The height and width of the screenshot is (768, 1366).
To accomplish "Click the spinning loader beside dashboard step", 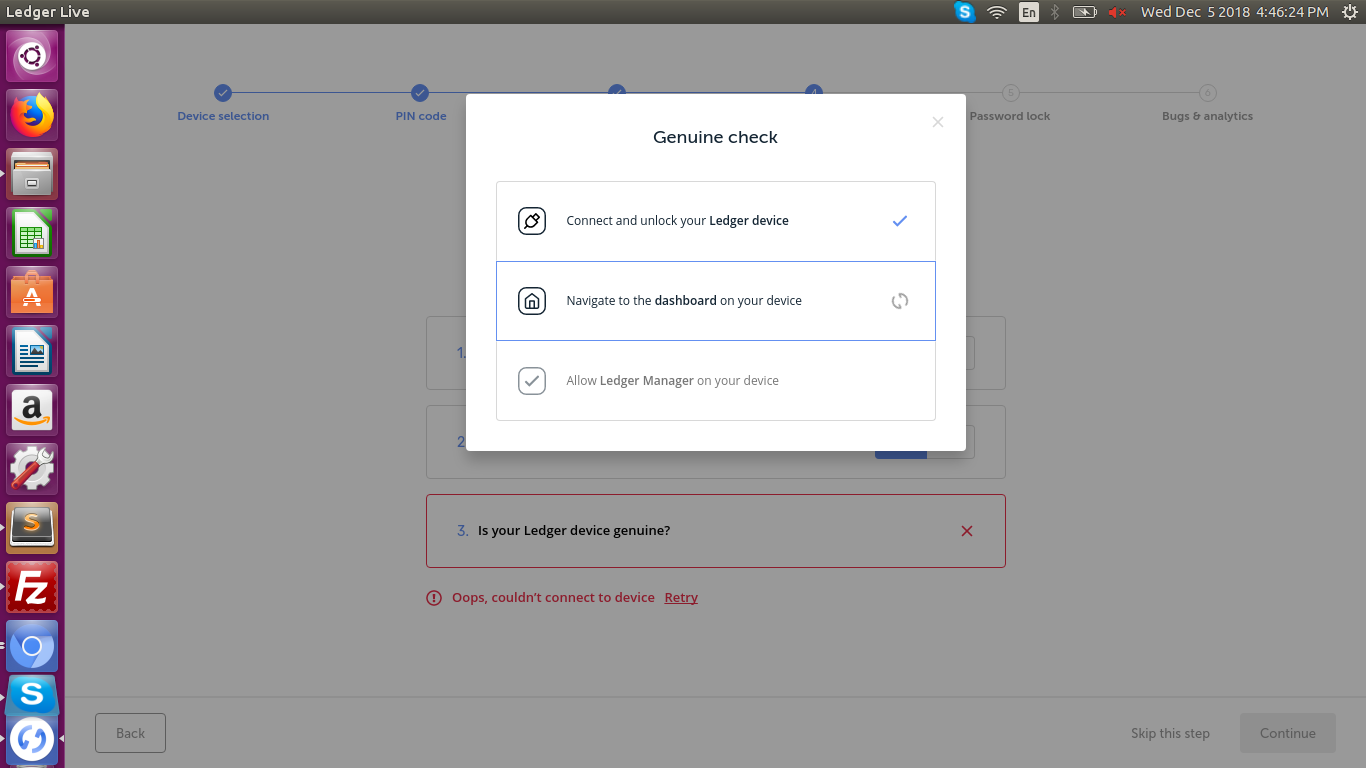I will [x=899, y=300].
